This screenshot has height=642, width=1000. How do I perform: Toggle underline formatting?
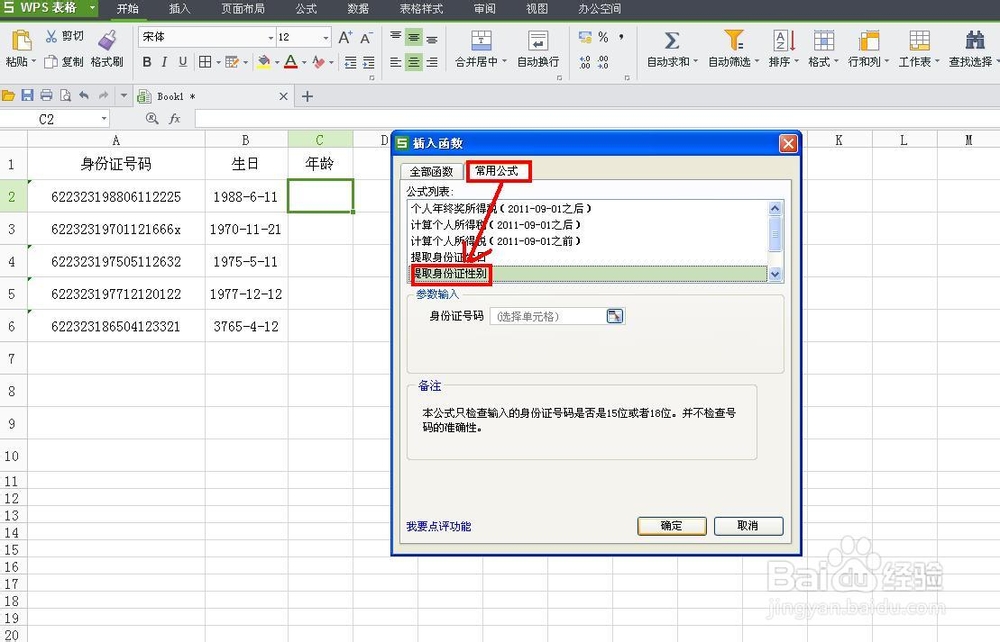pyautogui.click(x=182, y=62)
